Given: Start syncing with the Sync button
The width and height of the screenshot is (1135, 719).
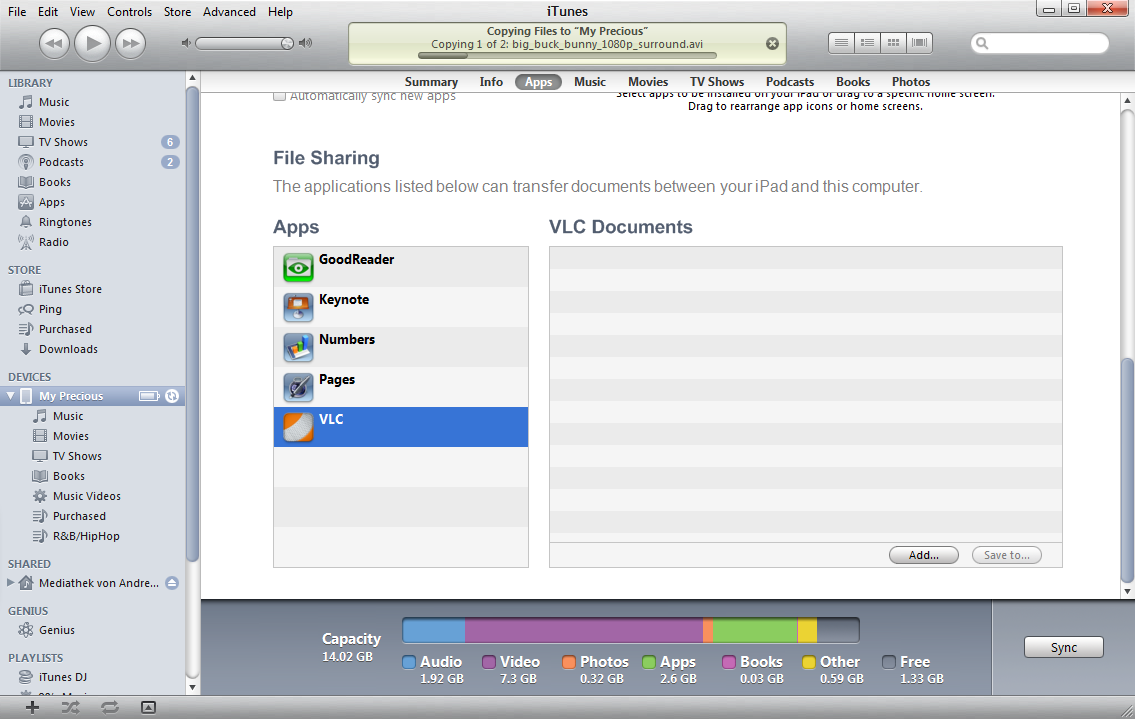Looking at the screenshot, I should [x=1063, y=647].
